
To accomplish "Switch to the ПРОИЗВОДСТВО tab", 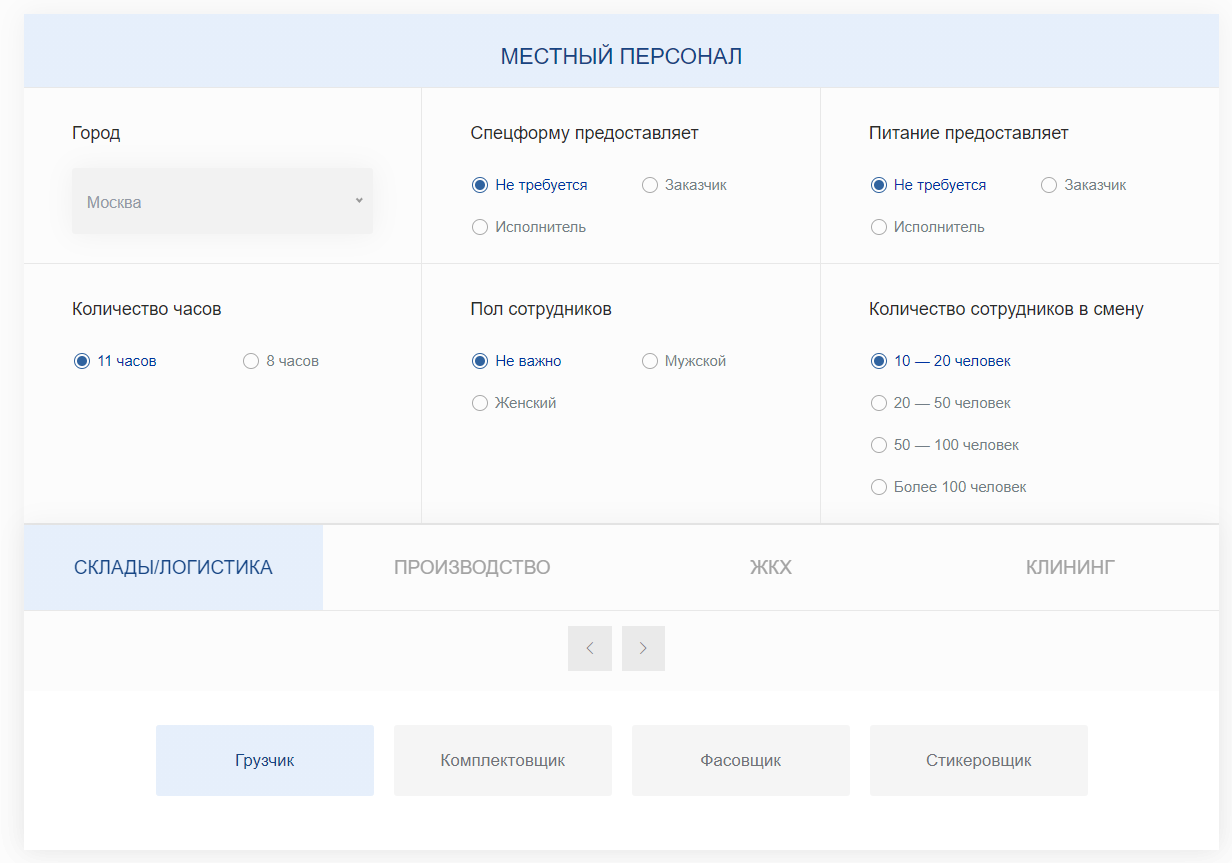I will point(472,567).
